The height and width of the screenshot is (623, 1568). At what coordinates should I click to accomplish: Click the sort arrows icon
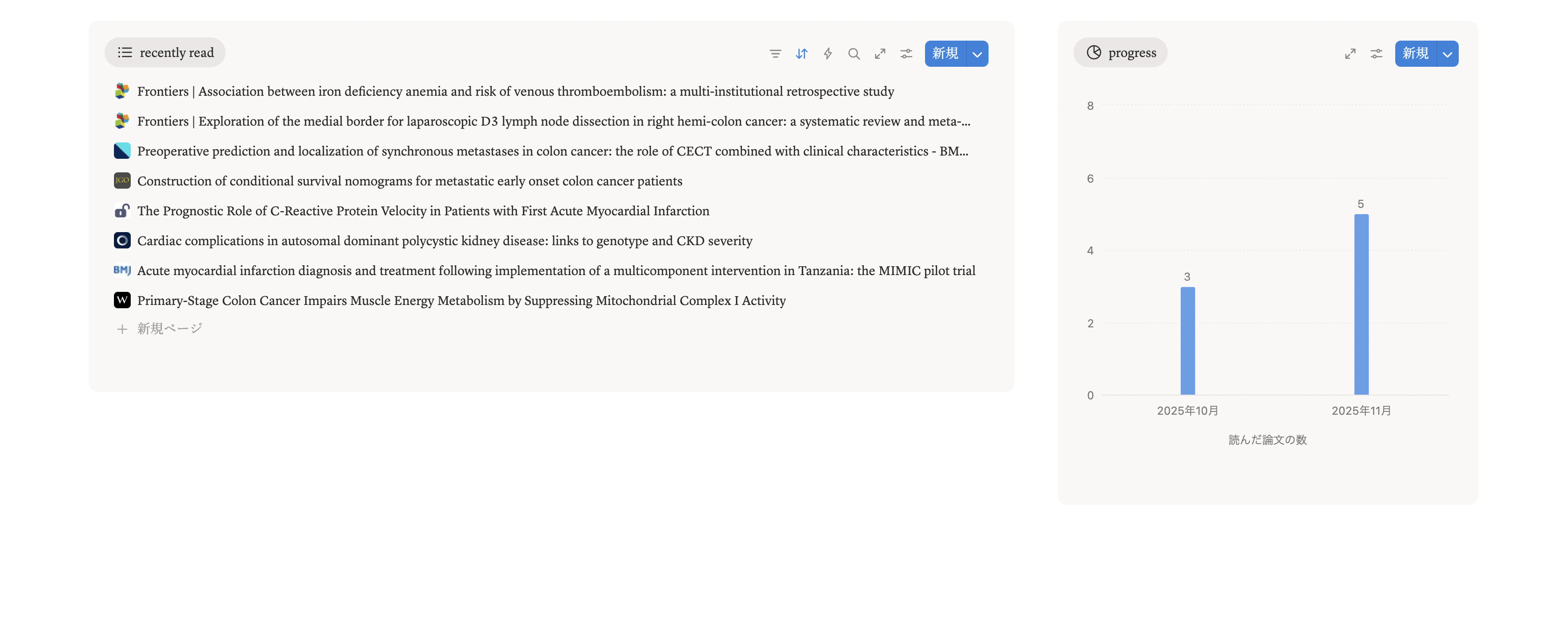(x=801, y=54)
